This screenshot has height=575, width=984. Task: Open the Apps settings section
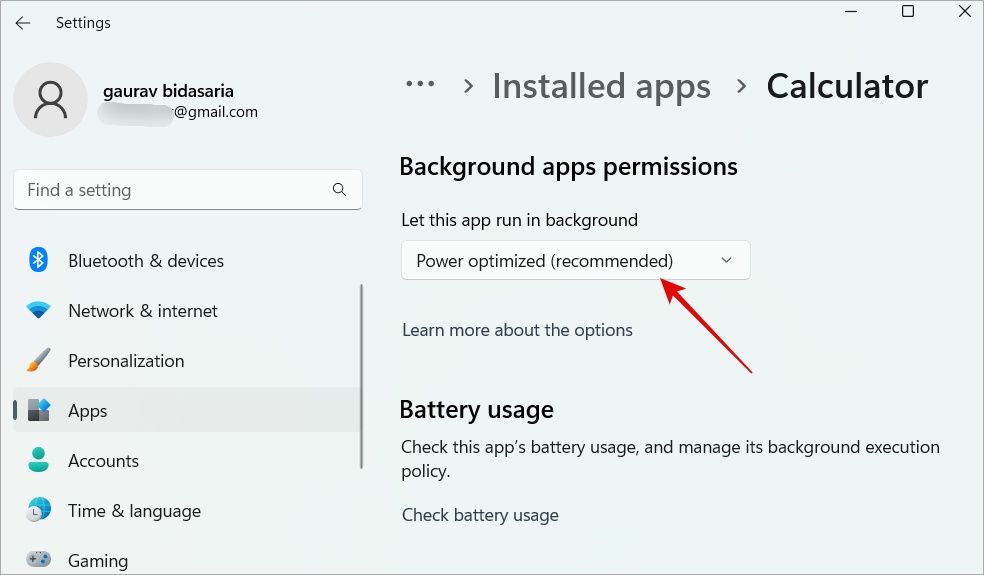(x=88, y=411)
